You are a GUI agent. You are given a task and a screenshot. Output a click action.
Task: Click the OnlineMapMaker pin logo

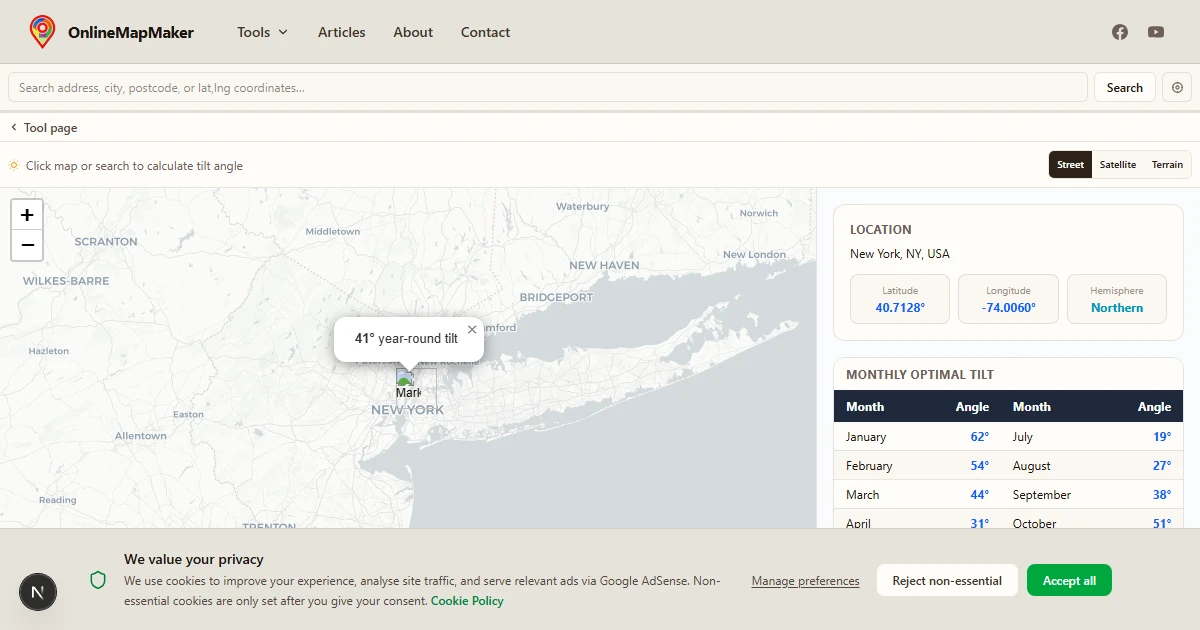point(42,32)
